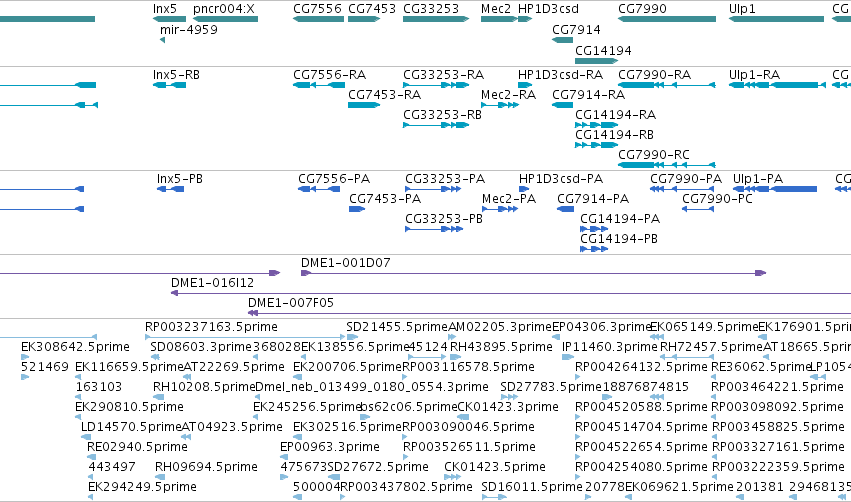Select the 521469 feature

coord(25,377)
